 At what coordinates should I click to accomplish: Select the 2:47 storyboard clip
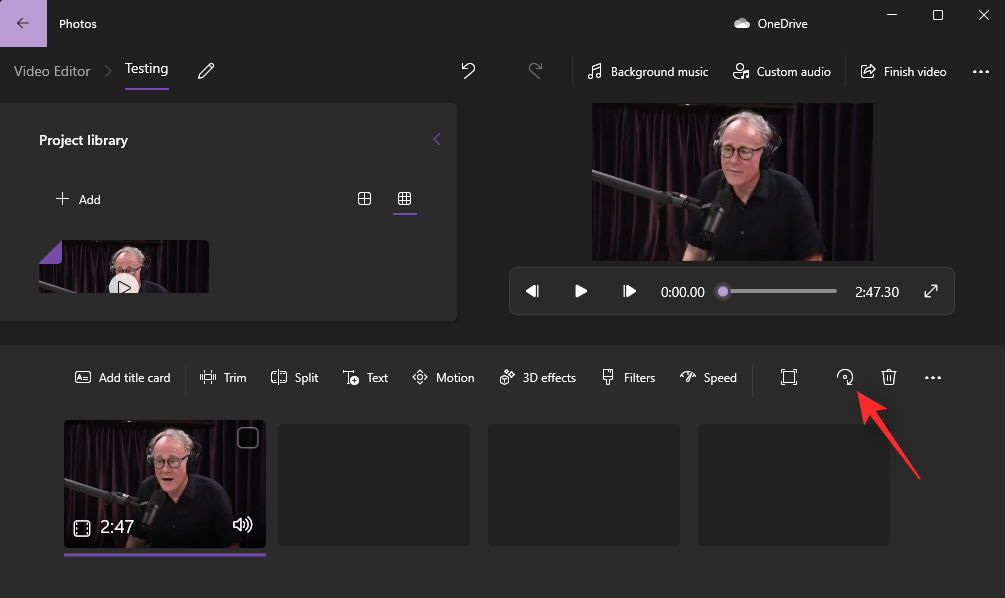click(x=165, y=484)
